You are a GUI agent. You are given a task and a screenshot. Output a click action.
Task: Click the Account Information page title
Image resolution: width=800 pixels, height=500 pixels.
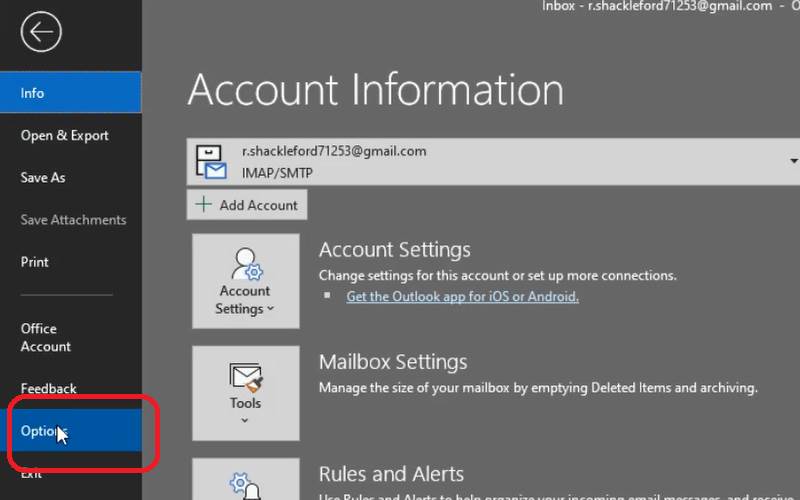pyautogui.click(x=376, y=89)
